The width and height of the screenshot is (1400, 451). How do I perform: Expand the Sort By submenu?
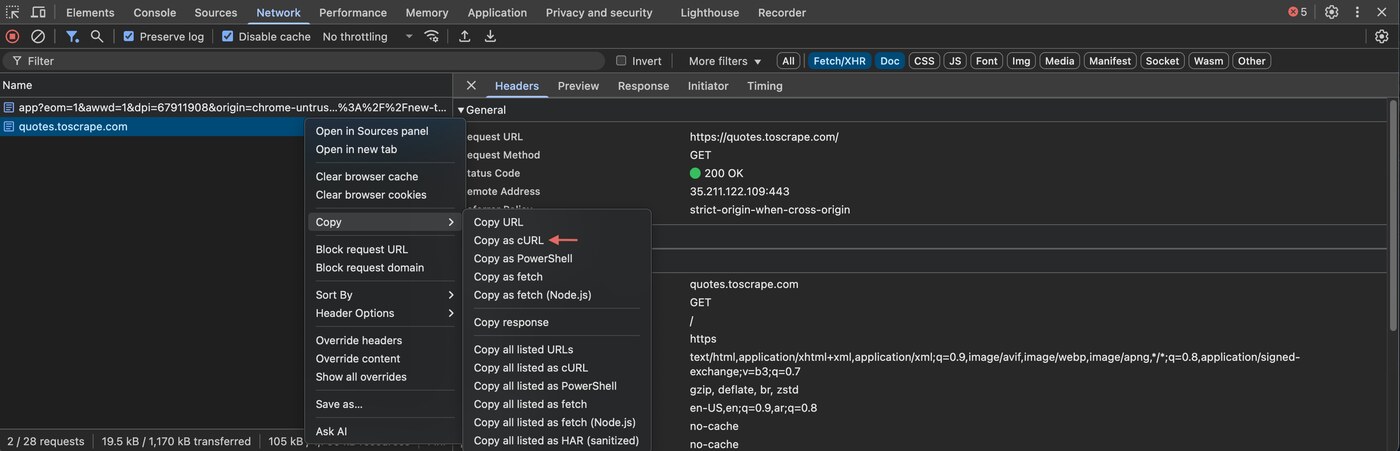pyautogui.click(x=385, y=295)
